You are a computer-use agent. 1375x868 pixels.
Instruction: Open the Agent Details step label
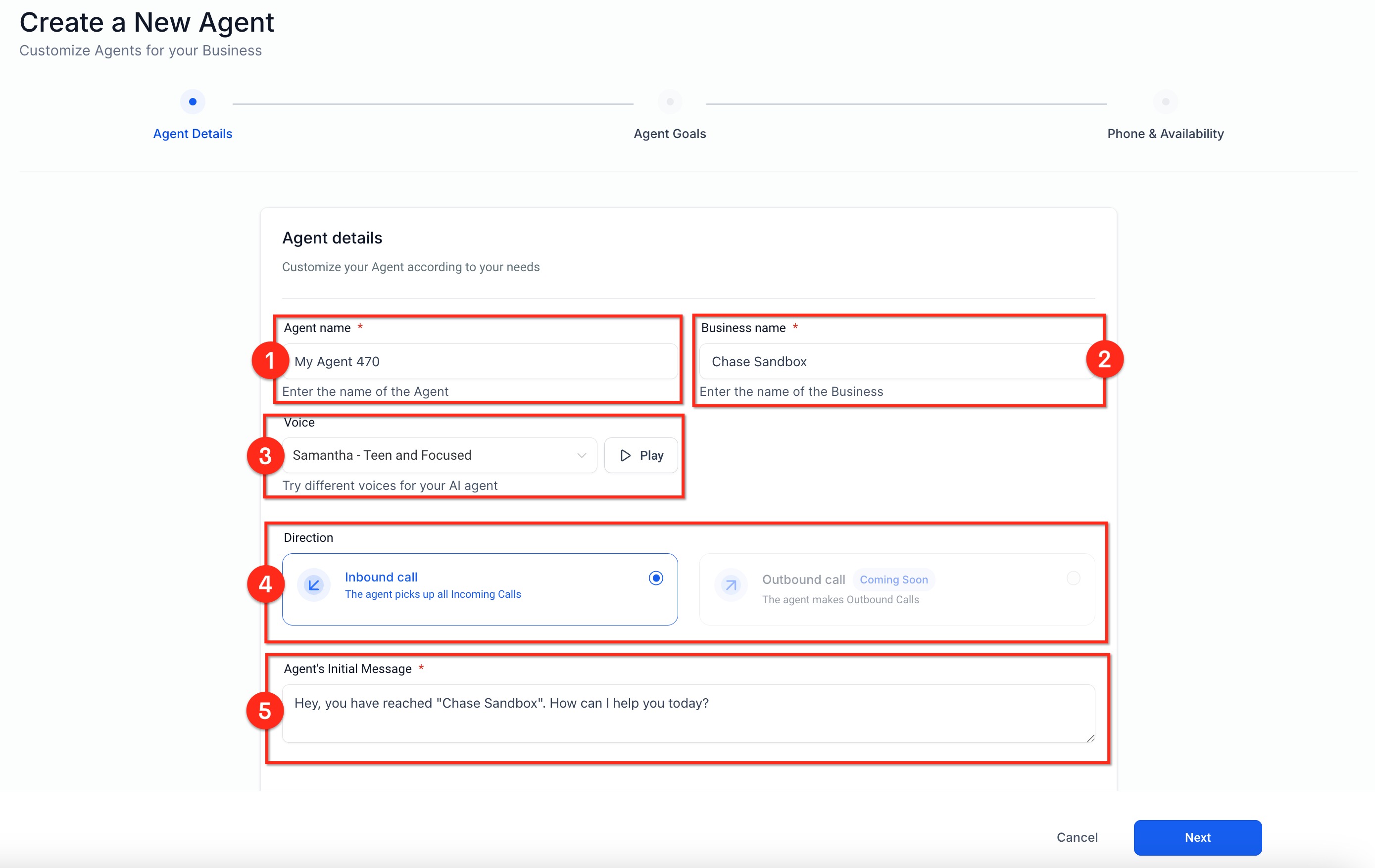pos(193,134)
